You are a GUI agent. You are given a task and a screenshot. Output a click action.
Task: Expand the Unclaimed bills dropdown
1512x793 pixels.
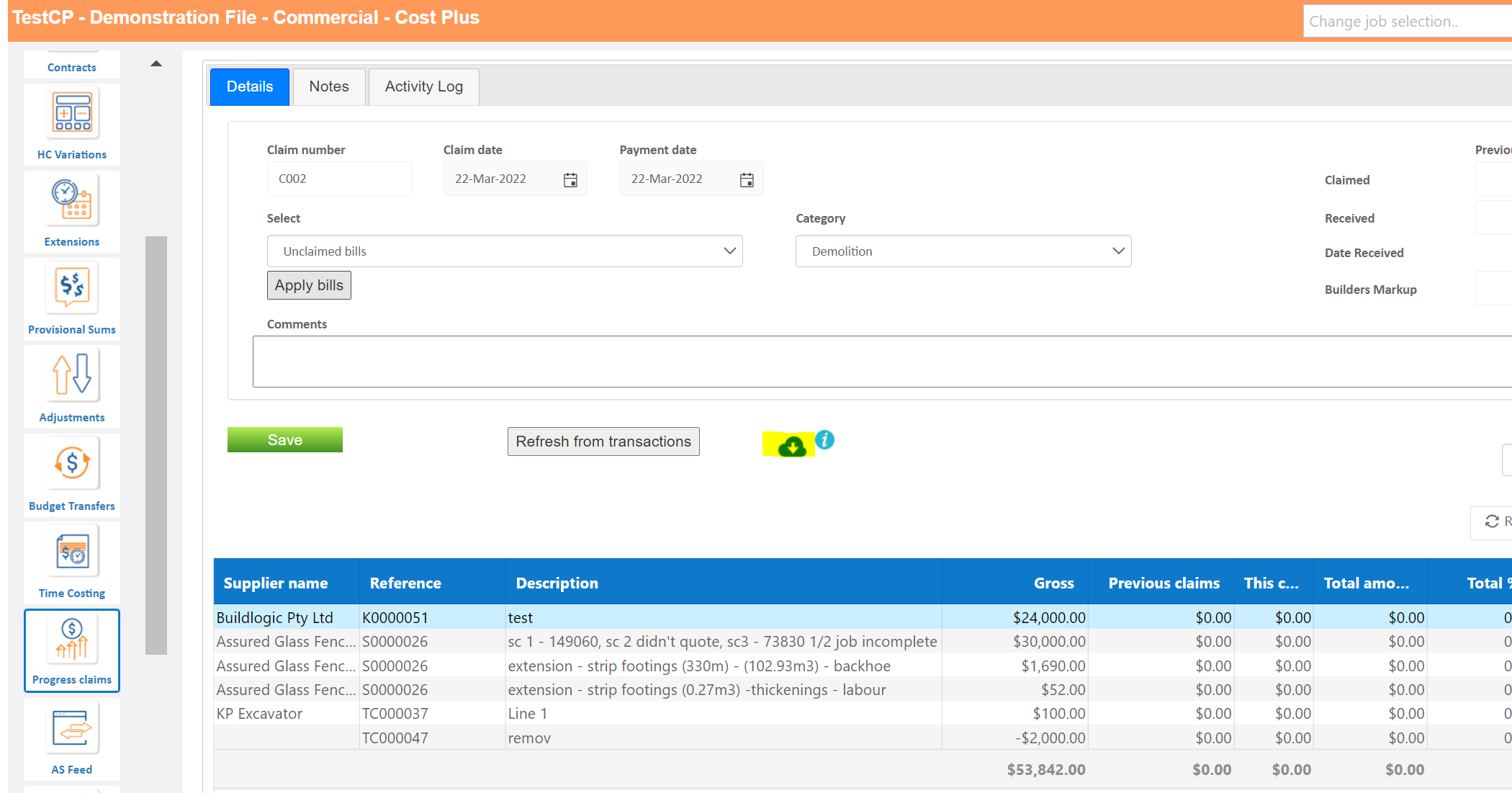point(504,251)
